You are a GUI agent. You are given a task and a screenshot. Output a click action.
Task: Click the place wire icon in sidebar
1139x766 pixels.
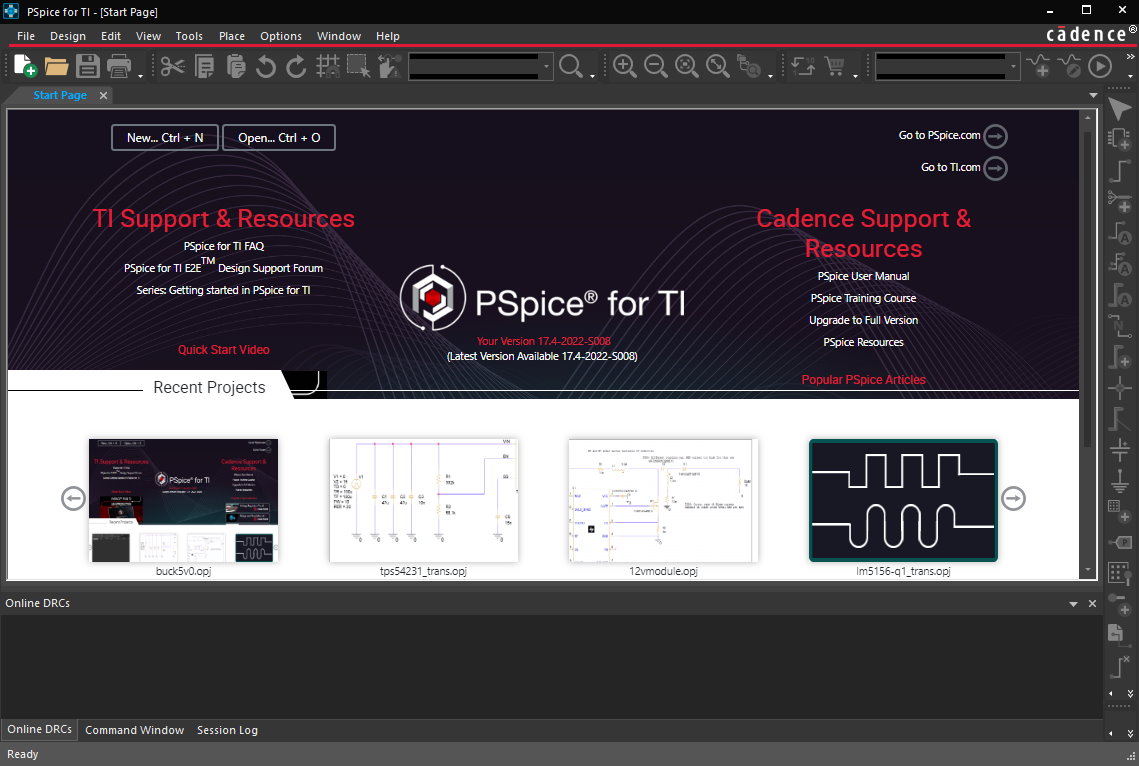click(x=1120, y=171)
